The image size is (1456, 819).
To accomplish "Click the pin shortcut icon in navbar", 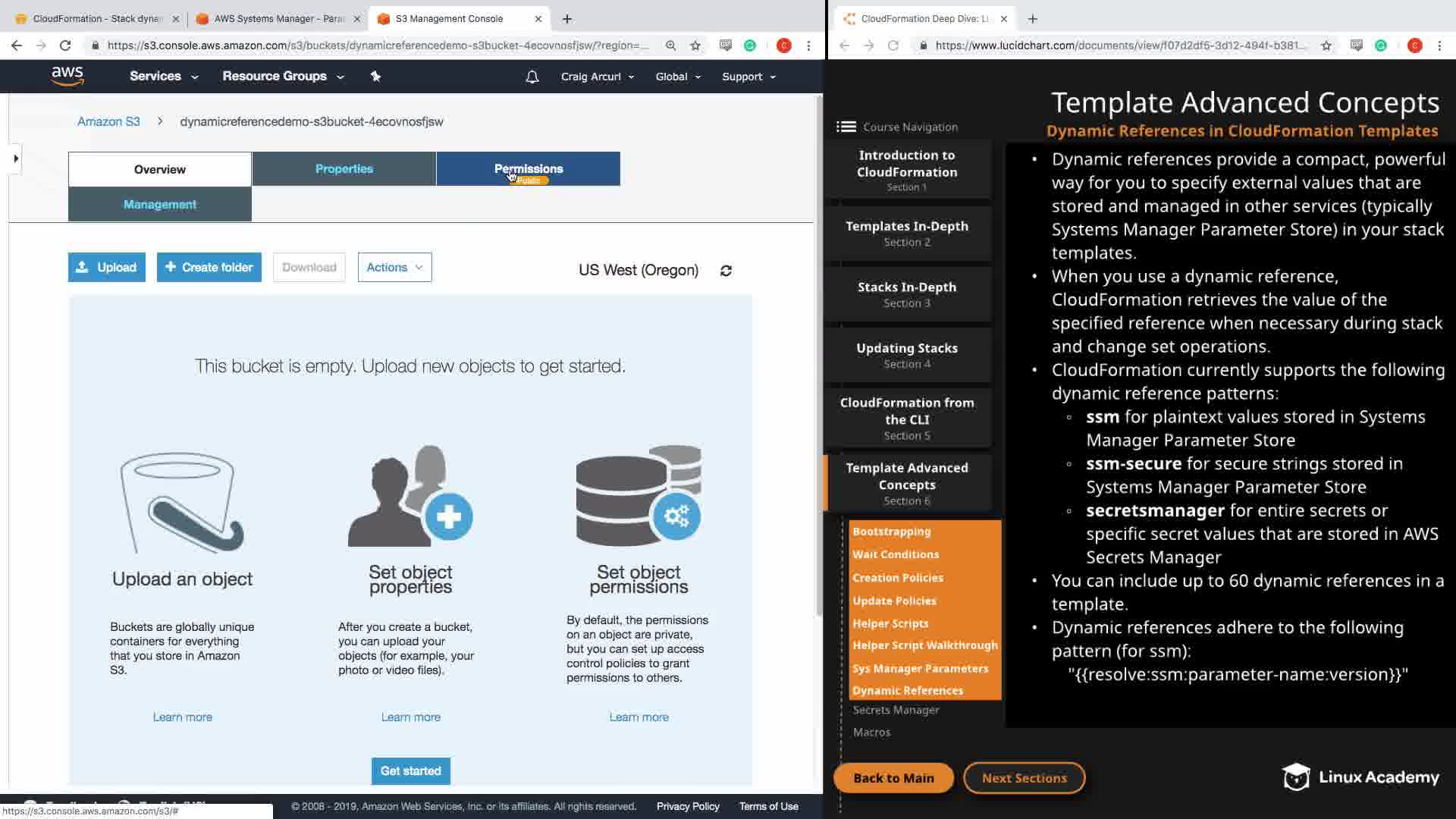I will pos(375,76).
